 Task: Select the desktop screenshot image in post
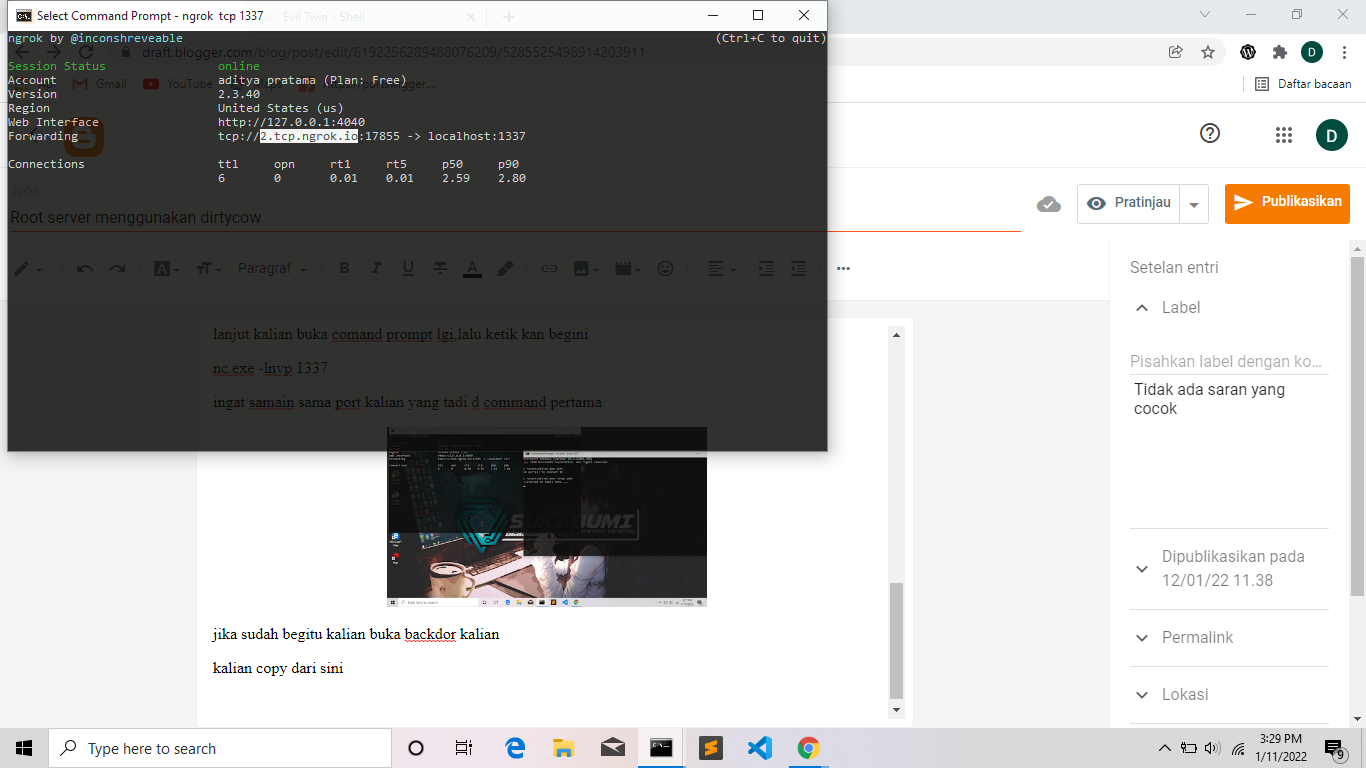click(547, 516)
